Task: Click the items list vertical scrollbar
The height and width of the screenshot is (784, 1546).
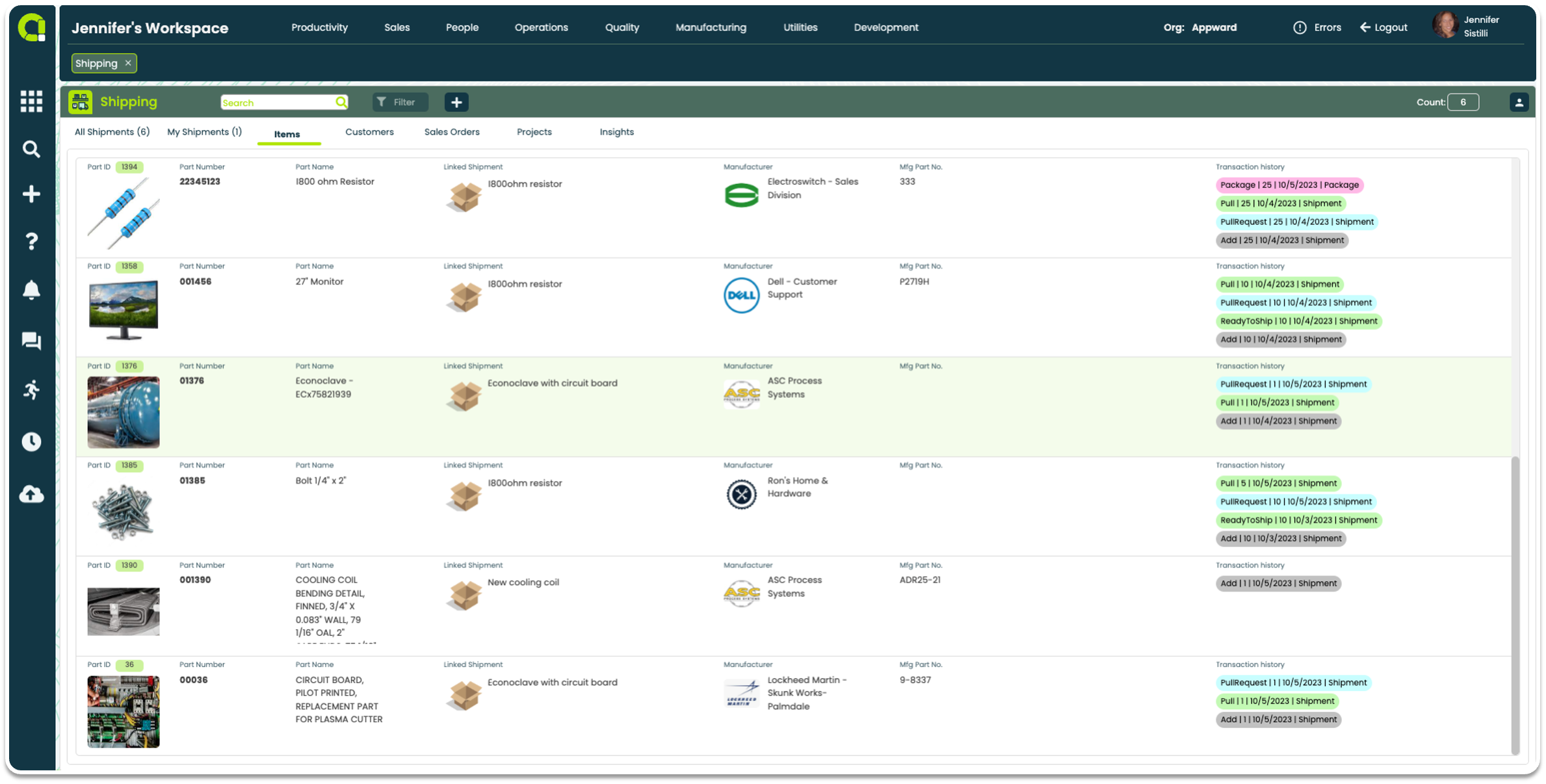Action: click(x=1515, y=605)
